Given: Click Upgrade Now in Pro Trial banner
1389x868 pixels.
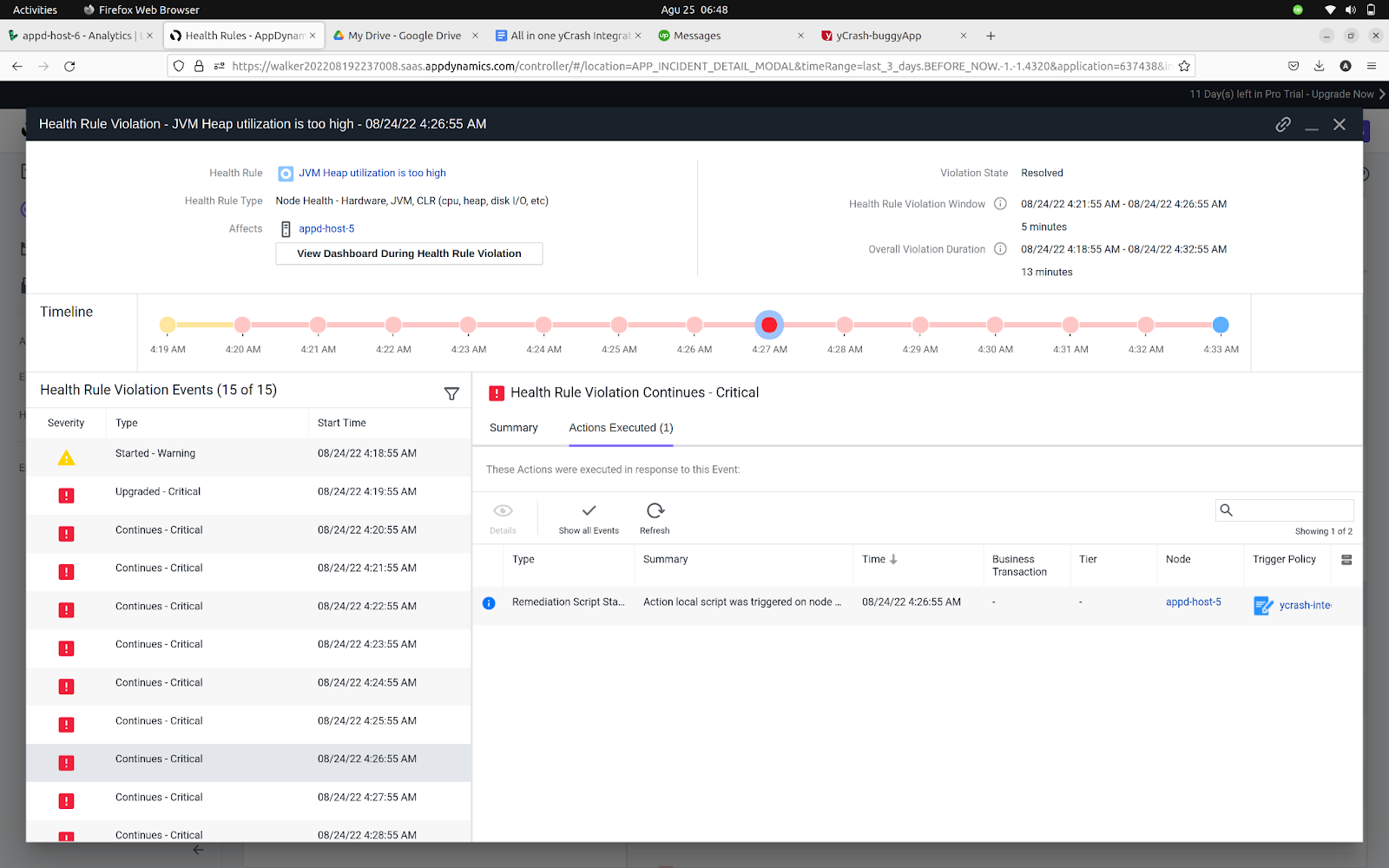Looking at the screenshot, I should pyautogui.click(x=1343, y=95).
